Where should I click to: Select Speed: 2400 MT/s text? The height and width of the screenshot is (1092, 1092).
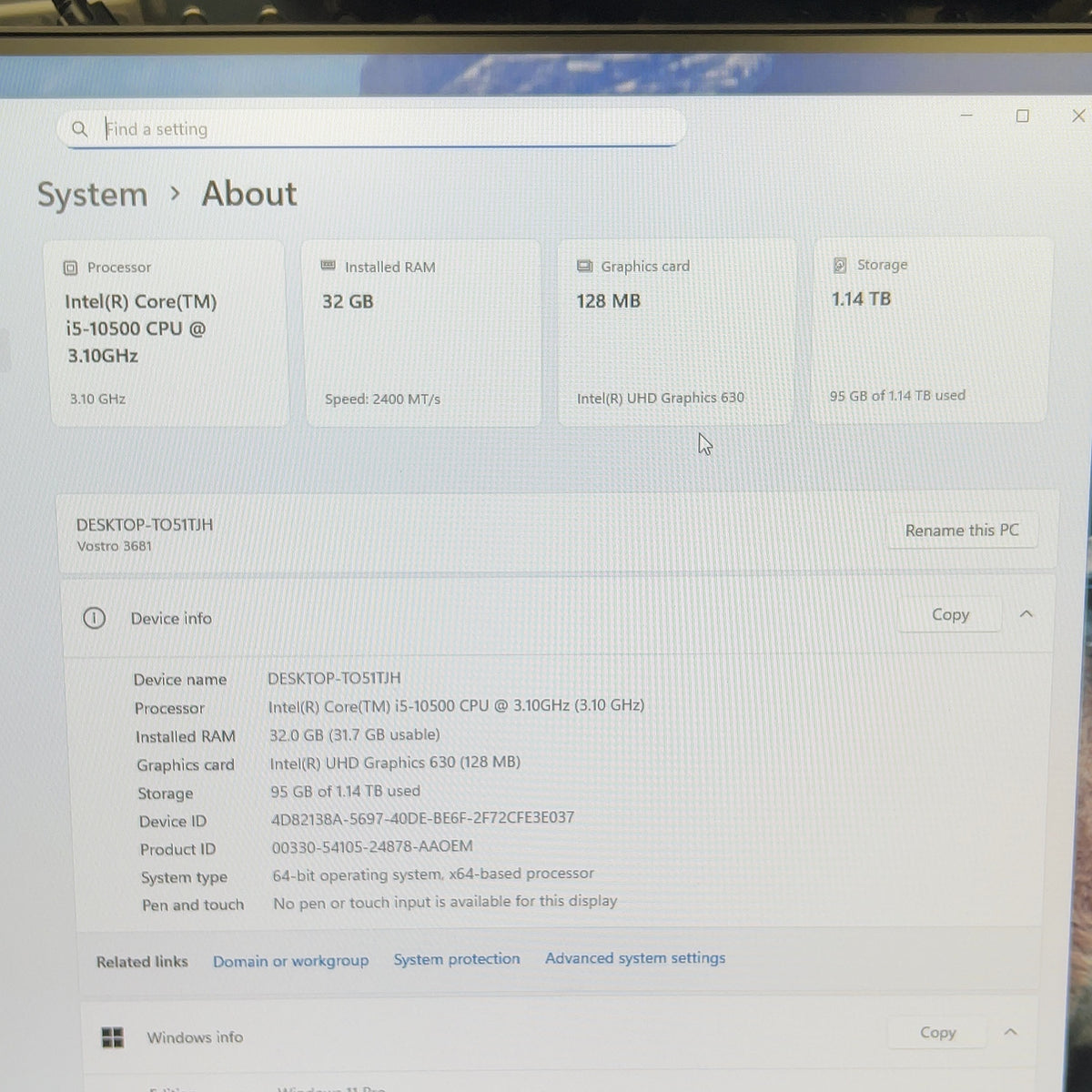tap(382, 399)
